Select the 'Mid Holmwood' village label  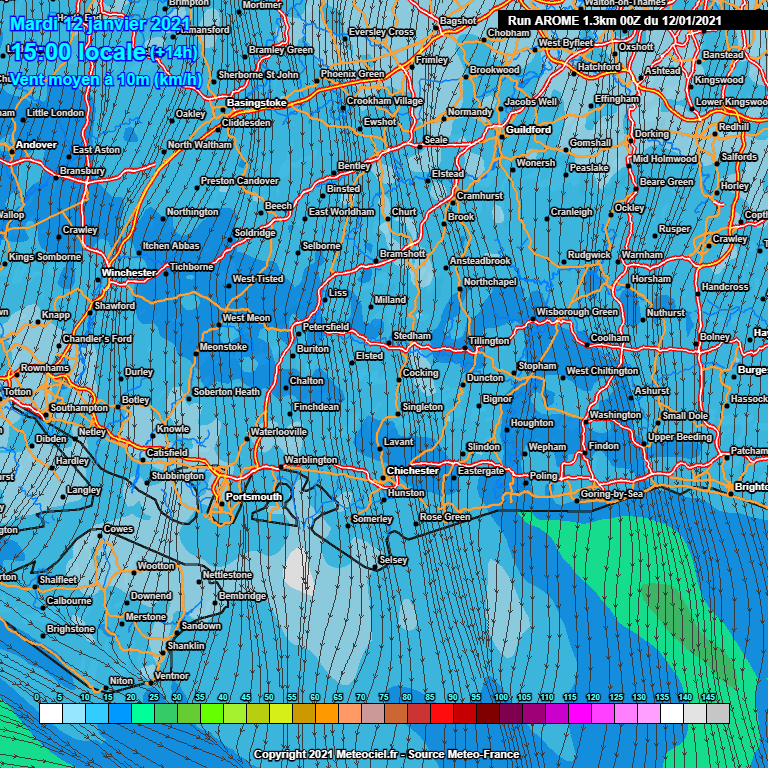pos(664,159)
